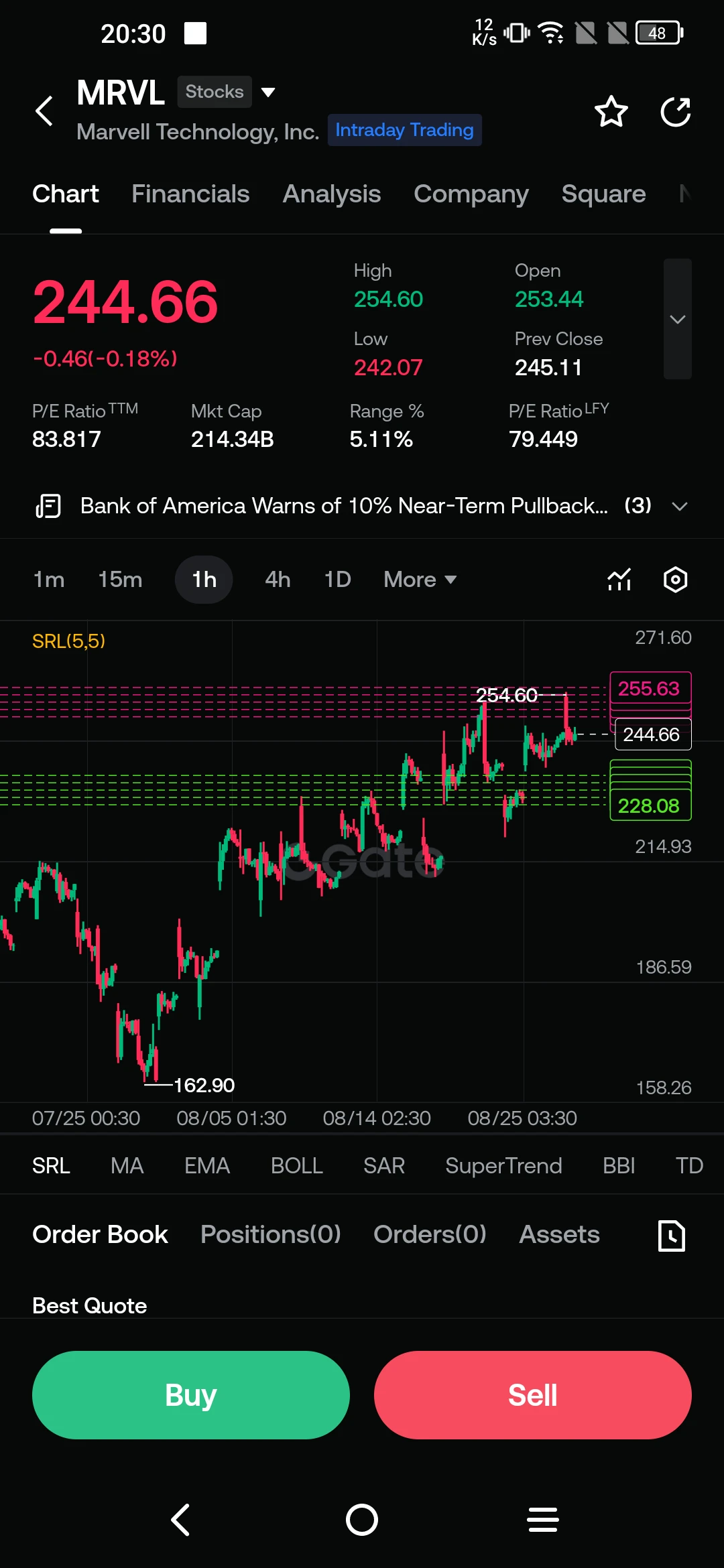Tap the battery status indicator
Image resolution: width=724 pixels, height=1568 pixels.
(660, 32)
